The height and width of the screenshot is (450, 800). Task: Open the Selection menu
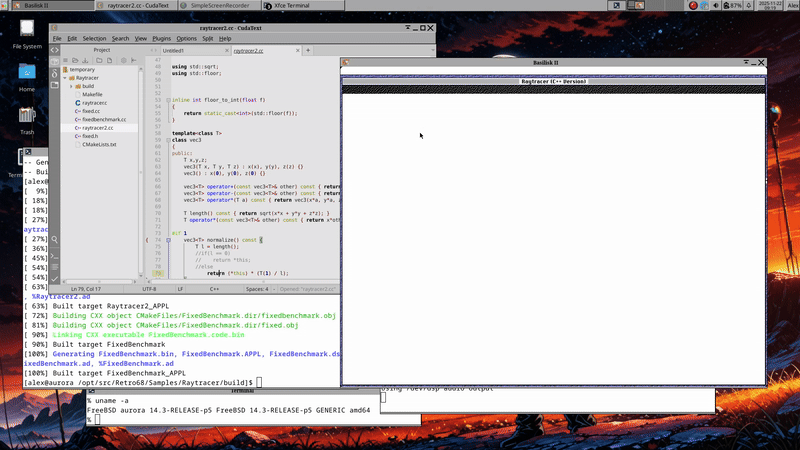(94, 38)
